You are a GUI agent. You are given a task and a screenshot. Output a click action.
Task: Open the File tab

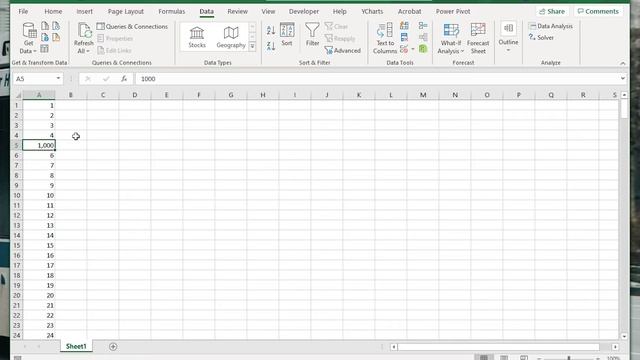[23, 11]
